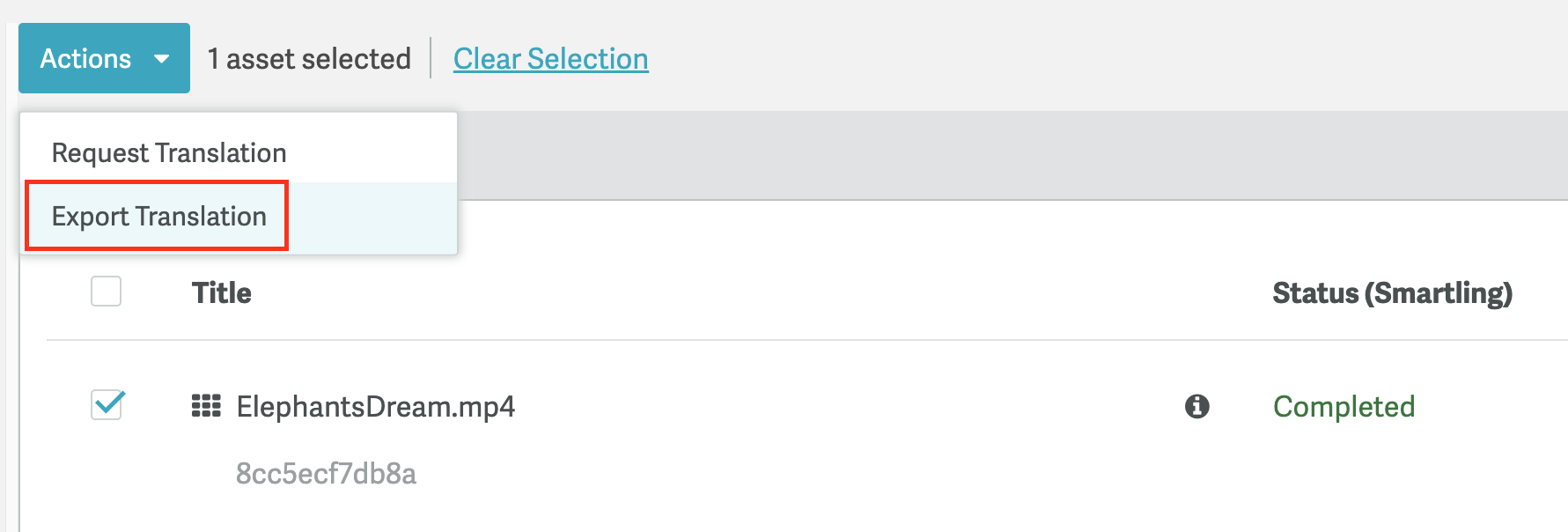Sort by Status (Smartling) column header
The width and height of the screenshot is (1568, 532).
[x=1393, y=292]
